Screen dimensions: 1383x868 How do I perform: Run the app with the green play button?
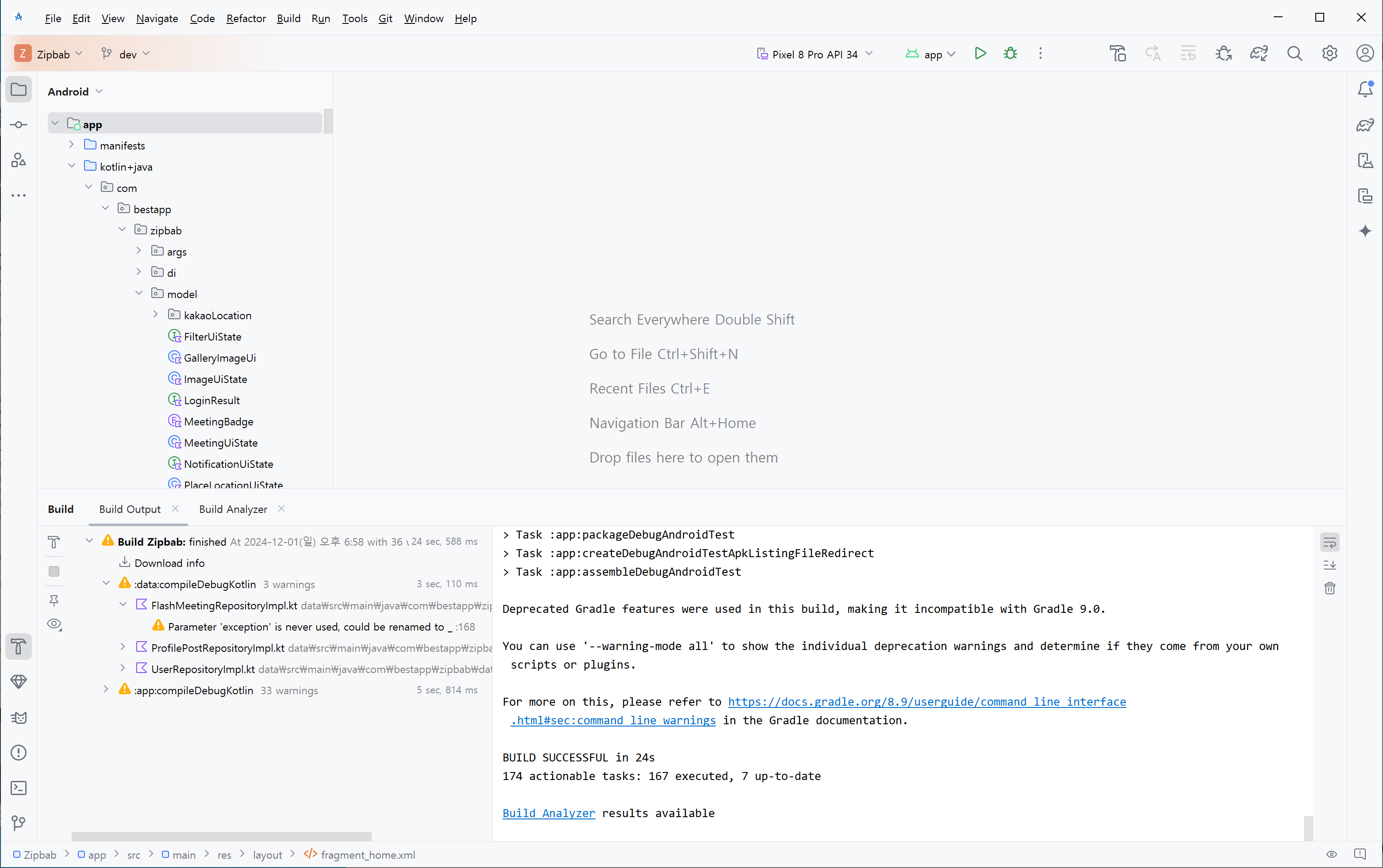click(x=980, y=54)
